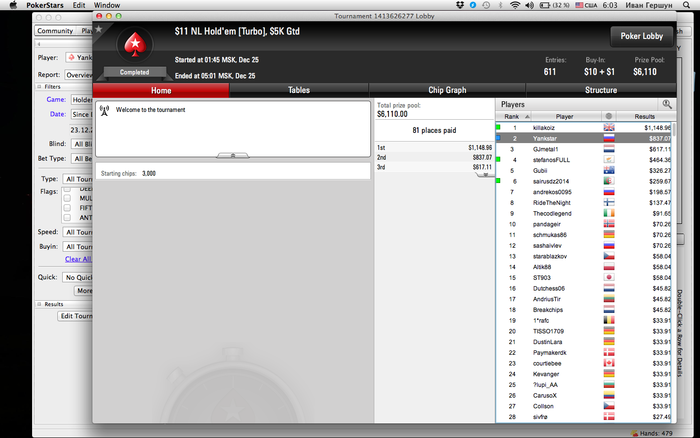Viewport: 700px width, 438px height.
Task: Open the Blind dropdown in background window
Action: click(x=82, y=144)
